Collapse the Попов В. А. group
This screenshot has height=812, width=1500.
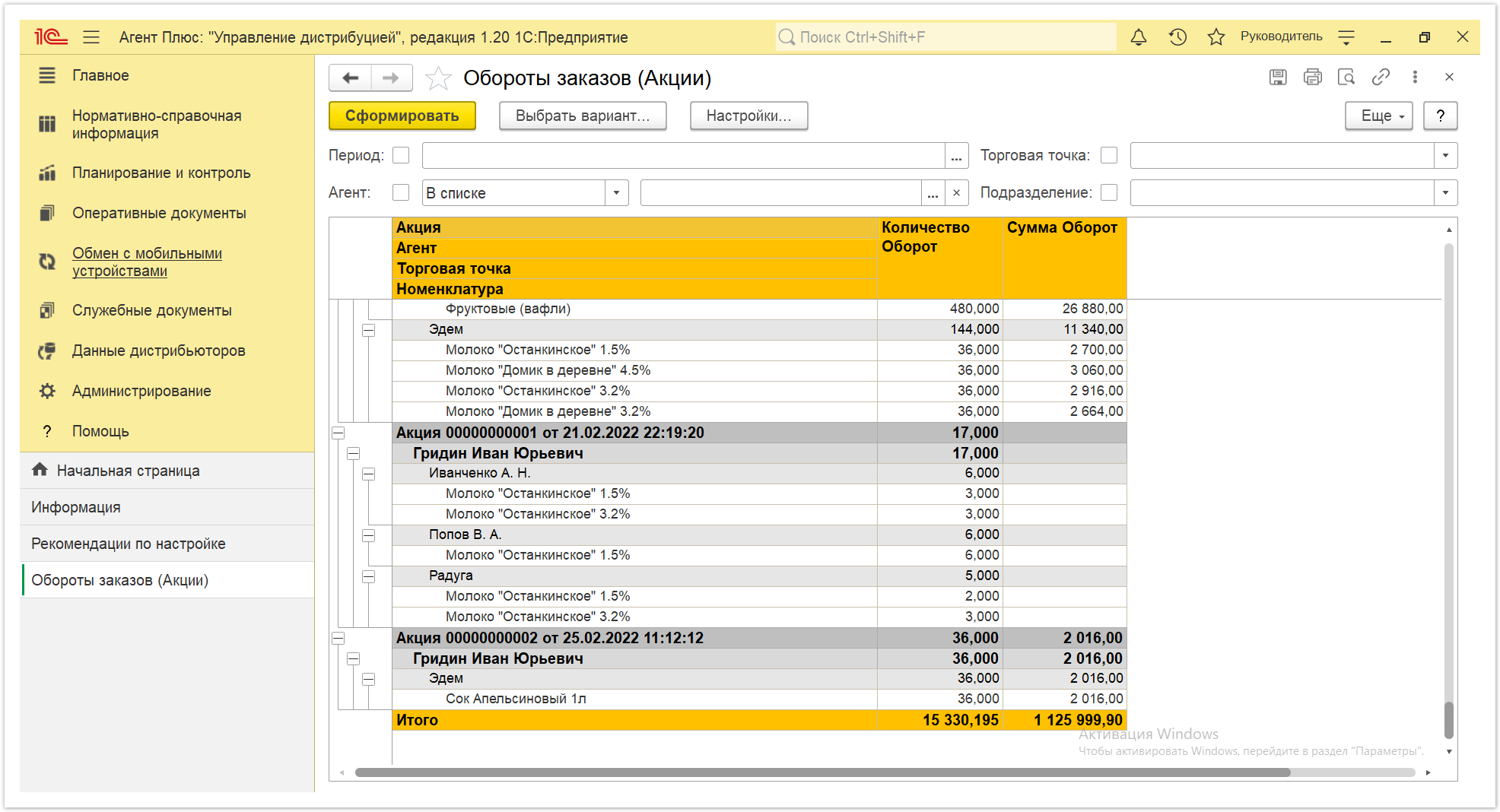click(x=369, y=535)
